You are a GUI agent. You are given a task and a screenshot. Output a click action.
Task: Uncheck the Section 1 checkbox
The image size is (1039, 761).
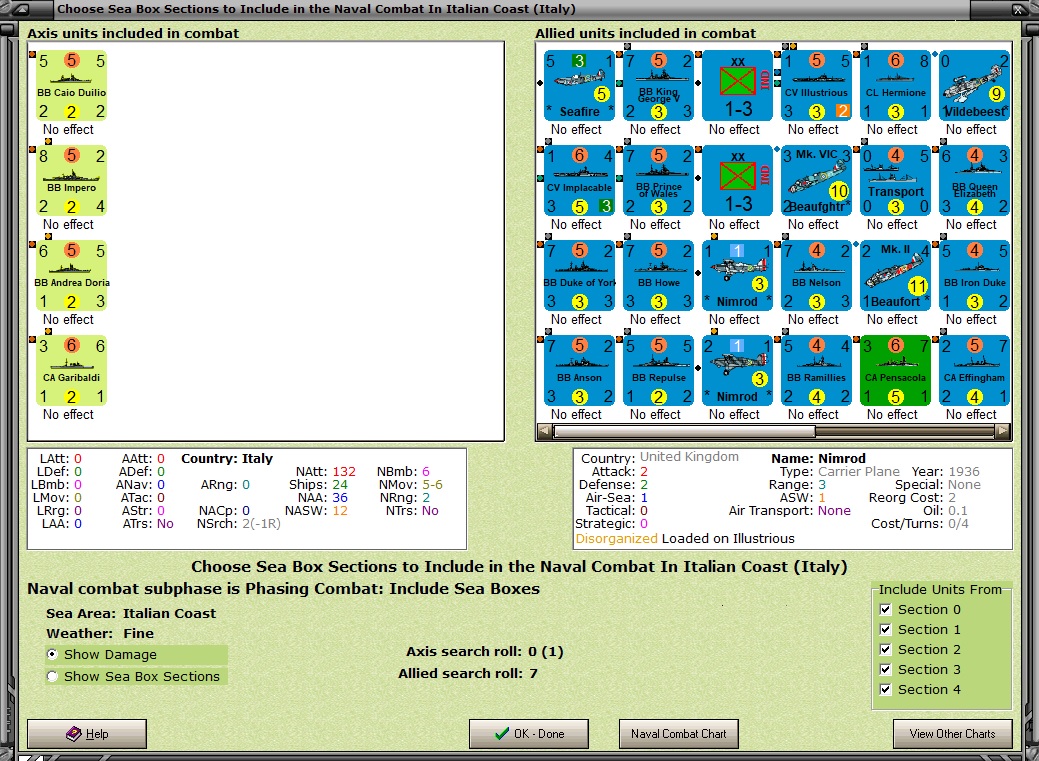[x=885, y=629]
